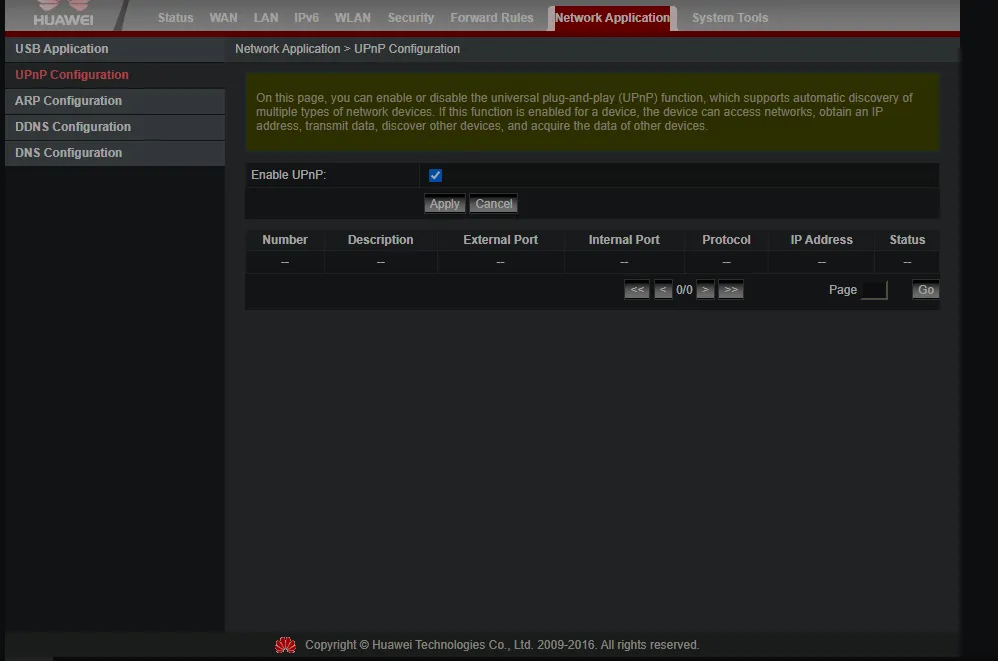Open USB Application in sidebar
The image size is (998, 661).
pyautogui.click(x=62, y=49)
